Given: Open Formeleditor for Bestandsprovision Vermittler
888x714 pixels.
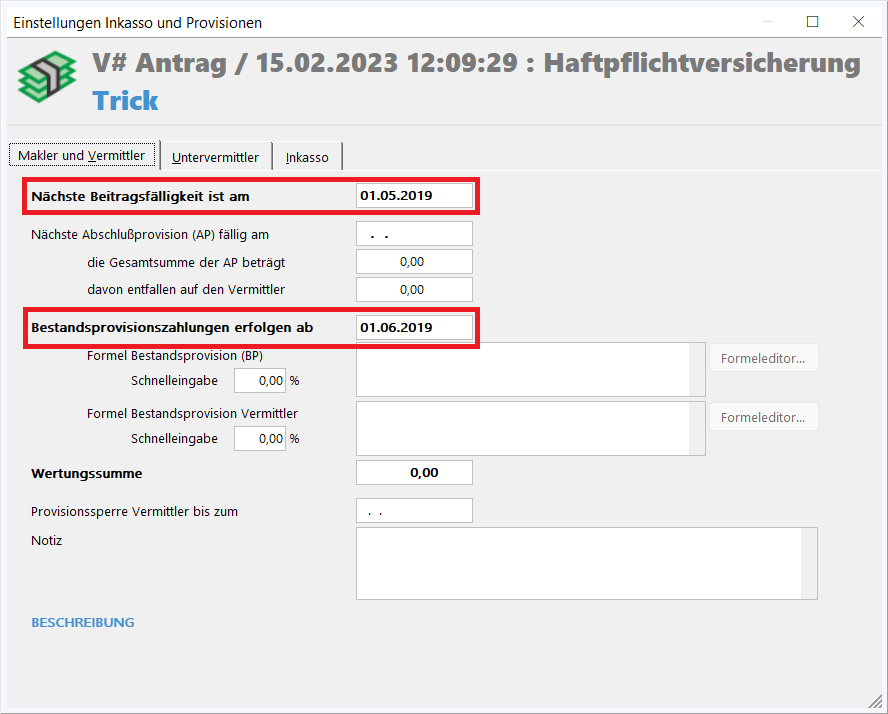Looking at the screenshot, I should [x=763, y=417].
